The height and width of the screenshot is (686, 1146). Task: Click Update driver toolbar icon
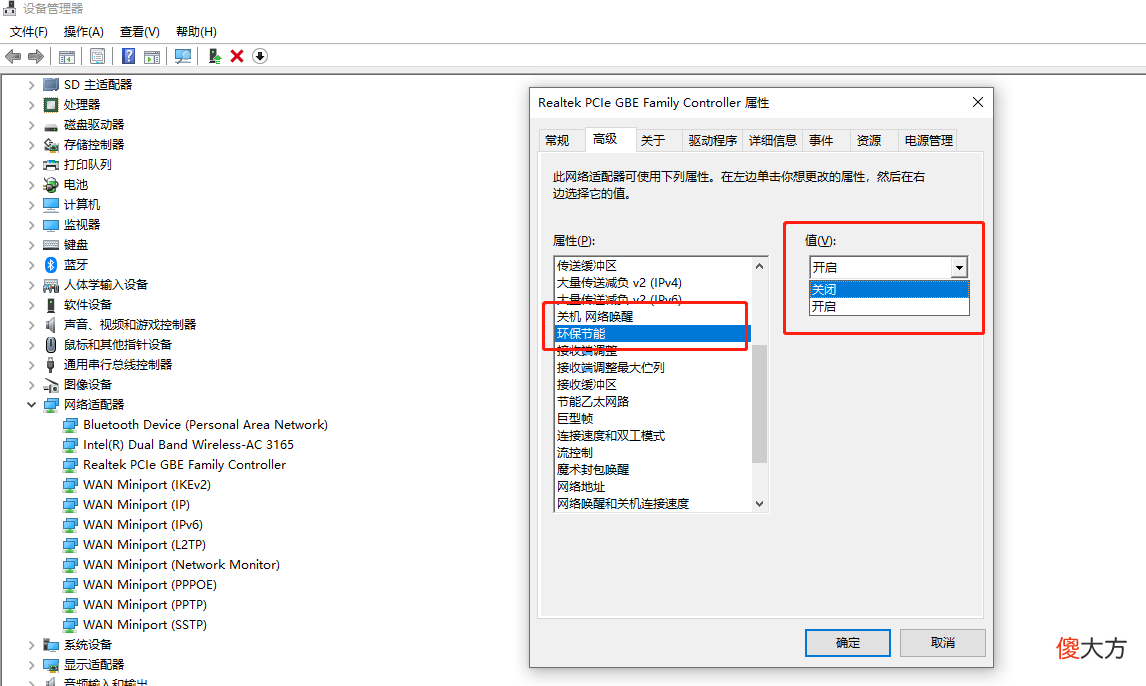(215, 56)
